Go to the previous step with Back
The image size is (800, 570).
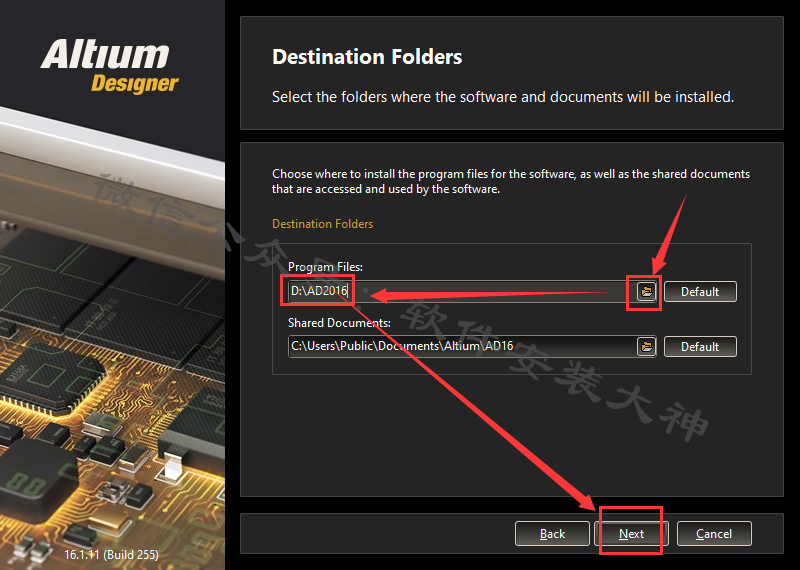(x=552, y=534)
